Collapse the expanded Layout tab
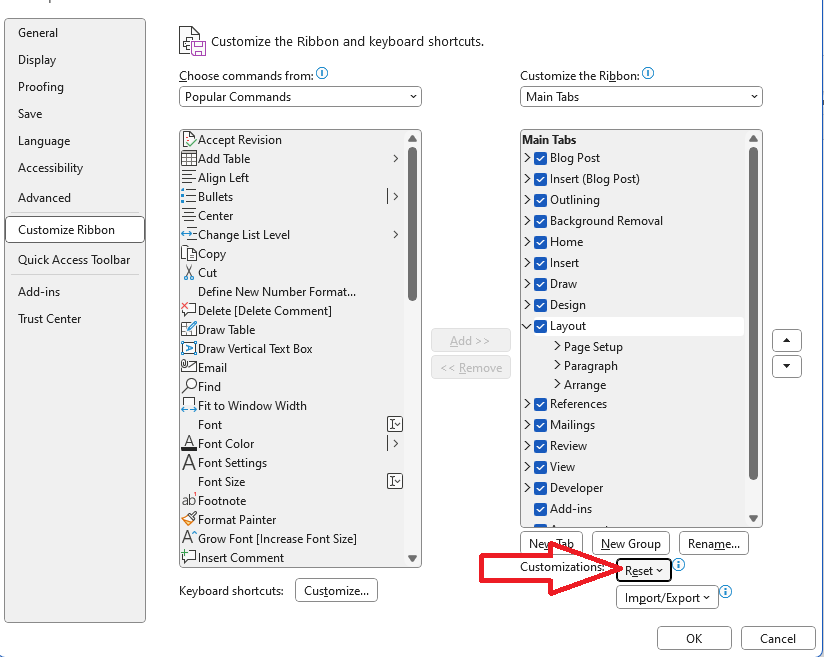This screenshot has height=657, width=824. pyautogui.click(x=527, y=325)
